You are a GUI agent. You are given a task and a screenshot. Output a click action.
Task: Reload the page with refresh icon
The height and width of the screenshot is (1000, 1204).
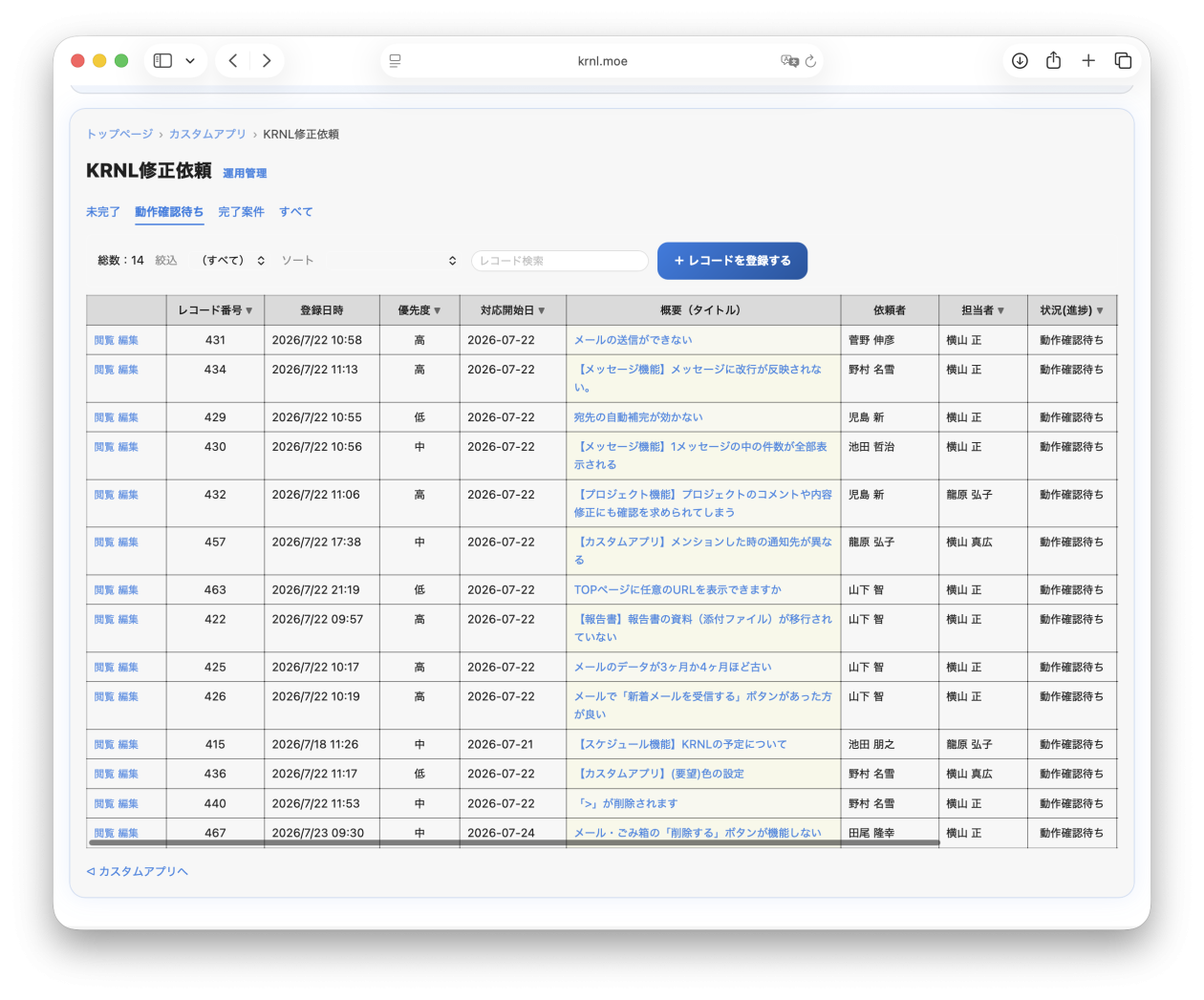pyautogui.click(x=810, y=61)
